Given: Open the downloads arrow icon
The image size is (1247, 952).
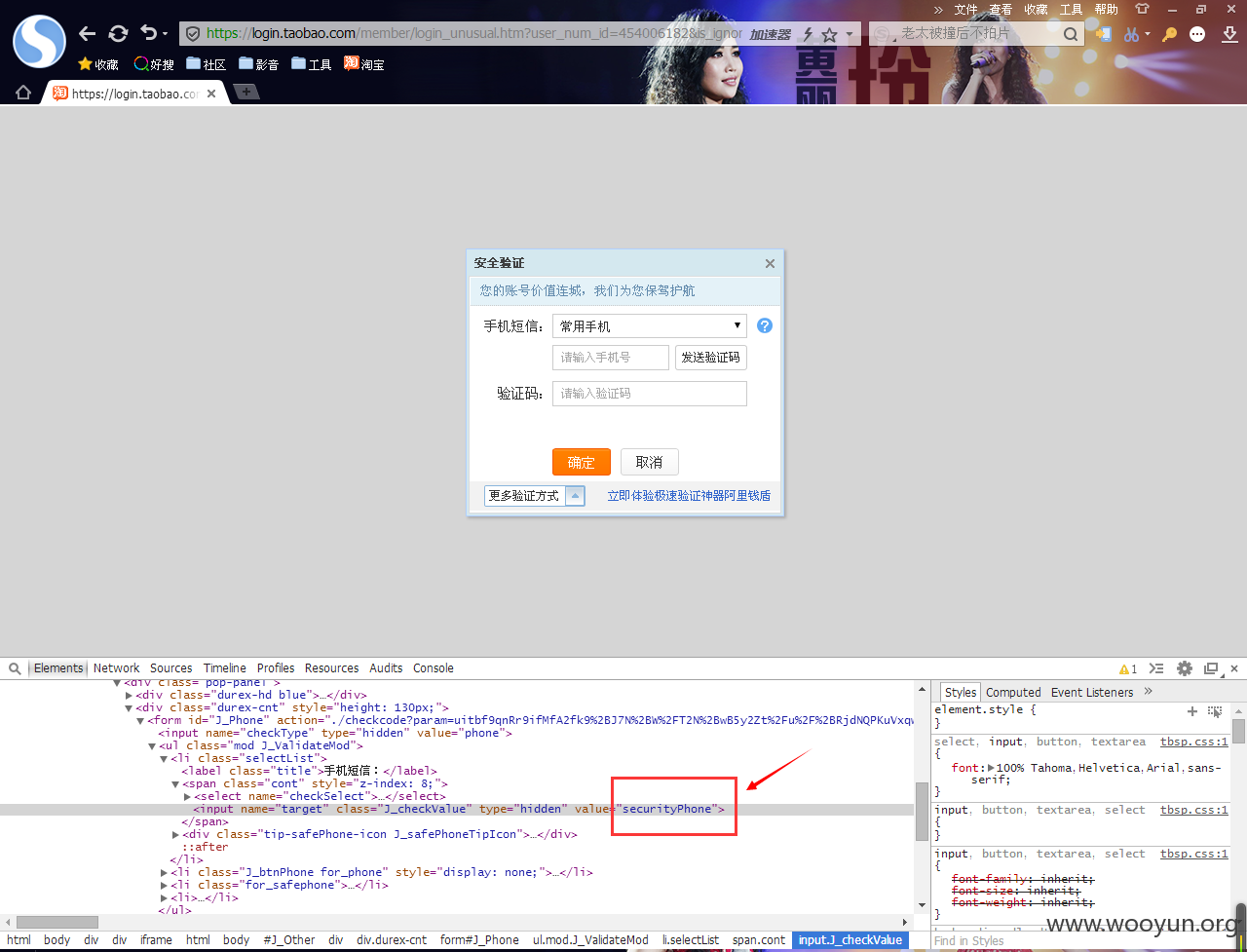Looking at the screenshot, I should (1228, 34).
